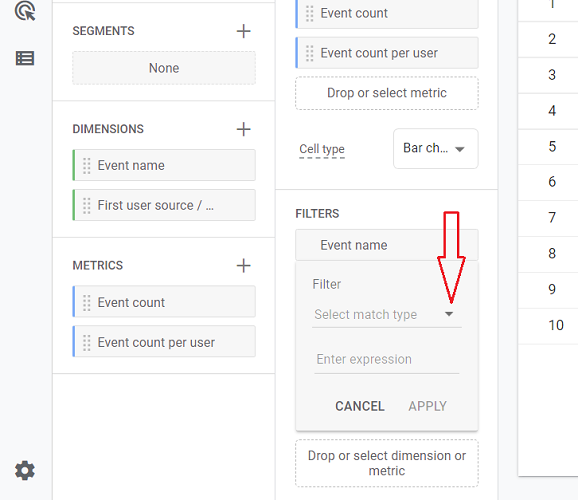
Task: Open the Admin settings gear icon
Action: coord(25,471)
